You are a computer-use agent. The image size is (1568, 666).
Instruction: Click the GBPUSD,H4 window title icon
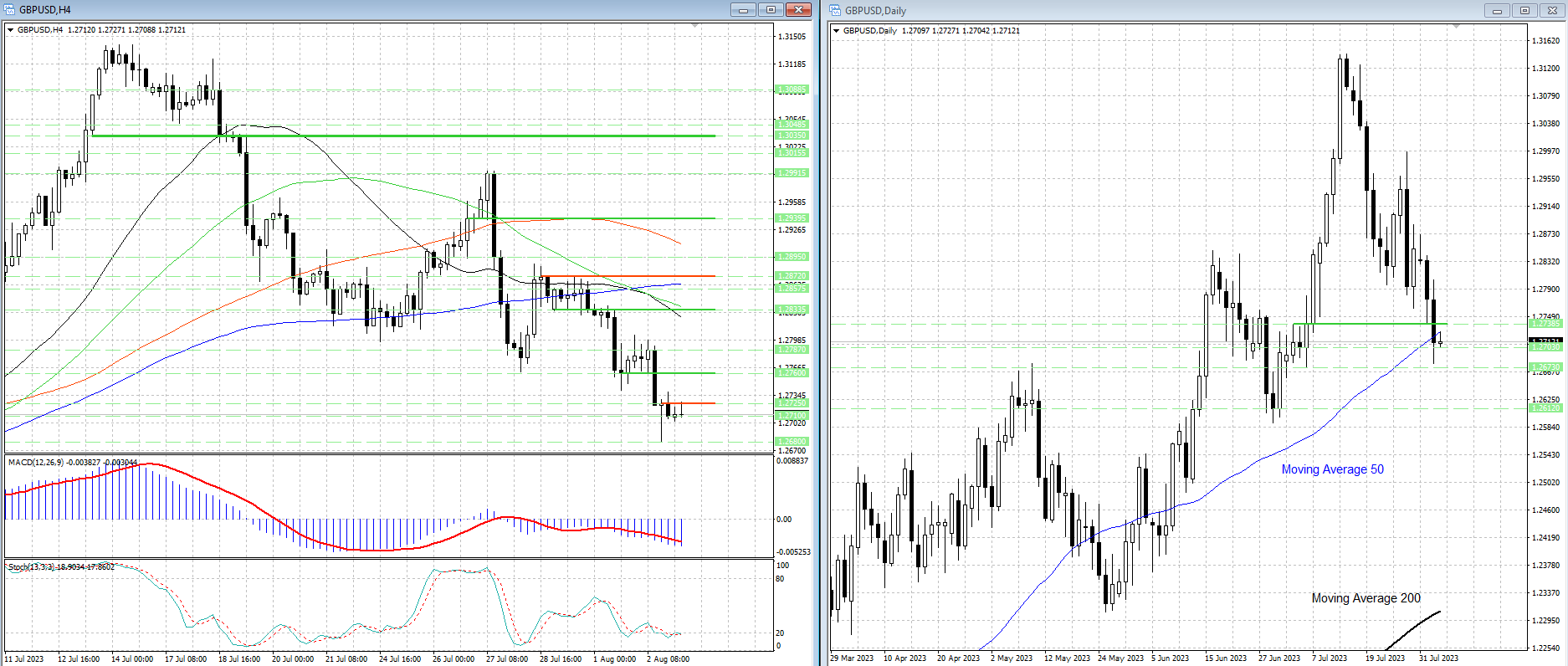coord(10,10)
